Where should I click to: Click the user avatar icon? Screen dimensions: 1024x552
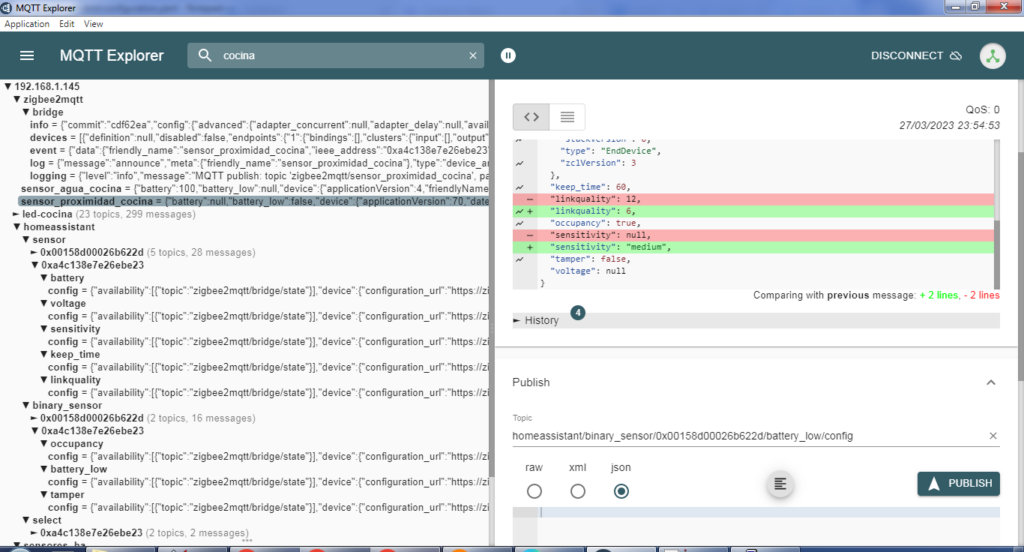[x=992, y=56]
